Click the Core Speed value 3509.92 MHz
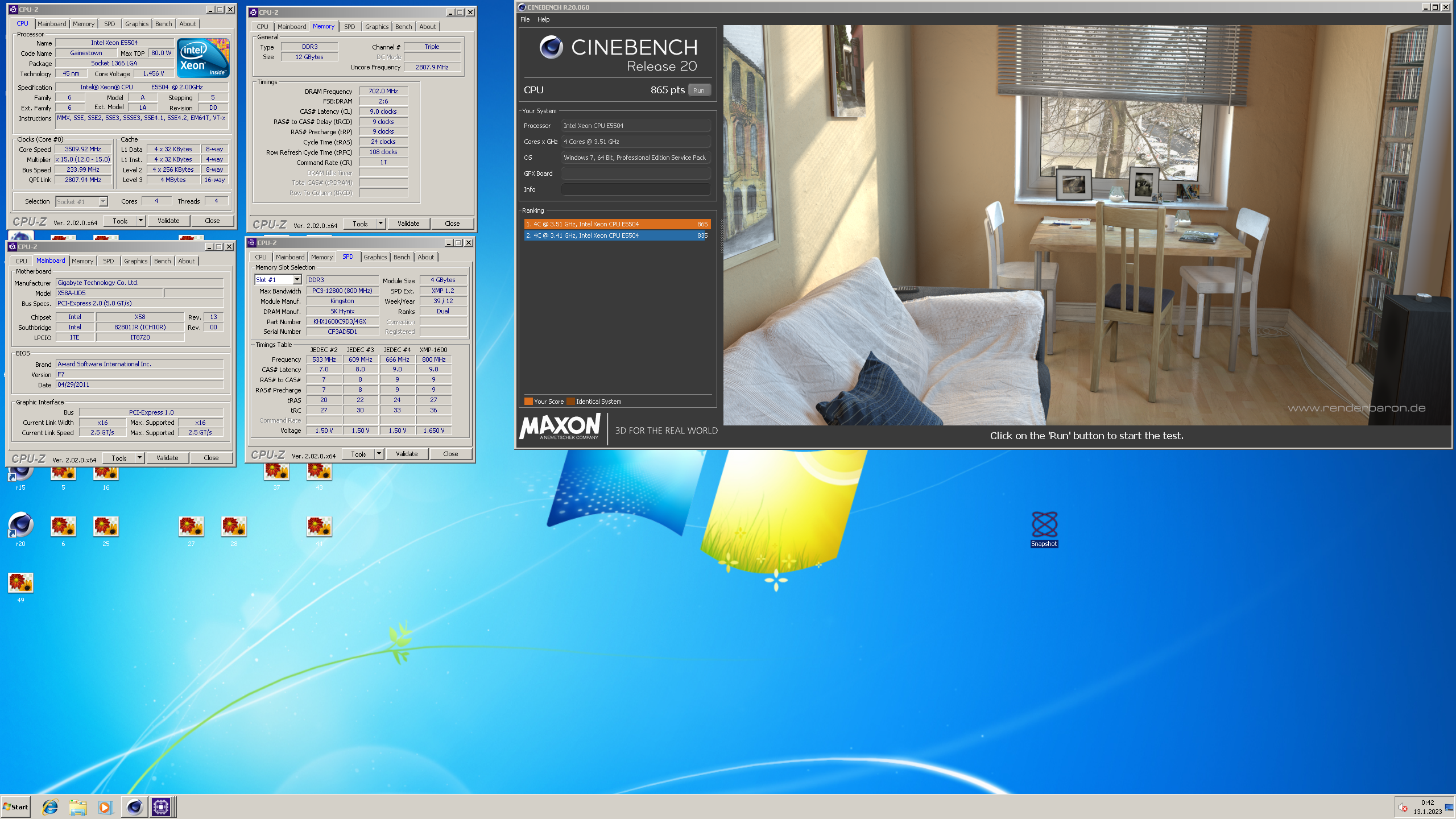The image size is (1456, 819). 83,149
